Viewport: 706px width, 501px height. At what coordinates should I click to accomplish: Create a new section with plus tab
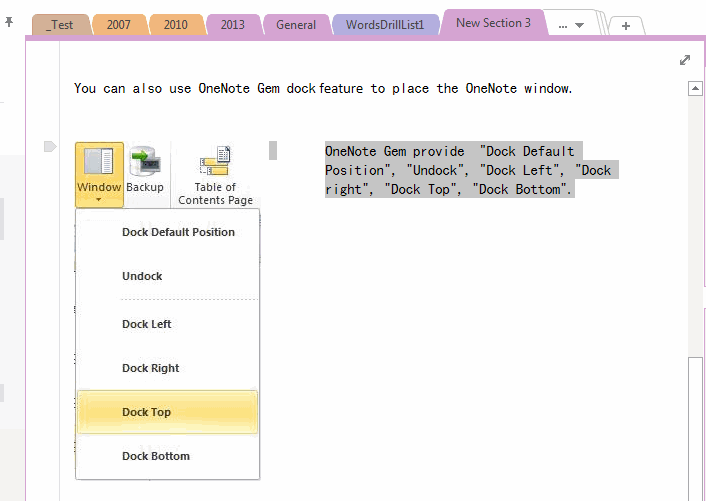[626, 26]
